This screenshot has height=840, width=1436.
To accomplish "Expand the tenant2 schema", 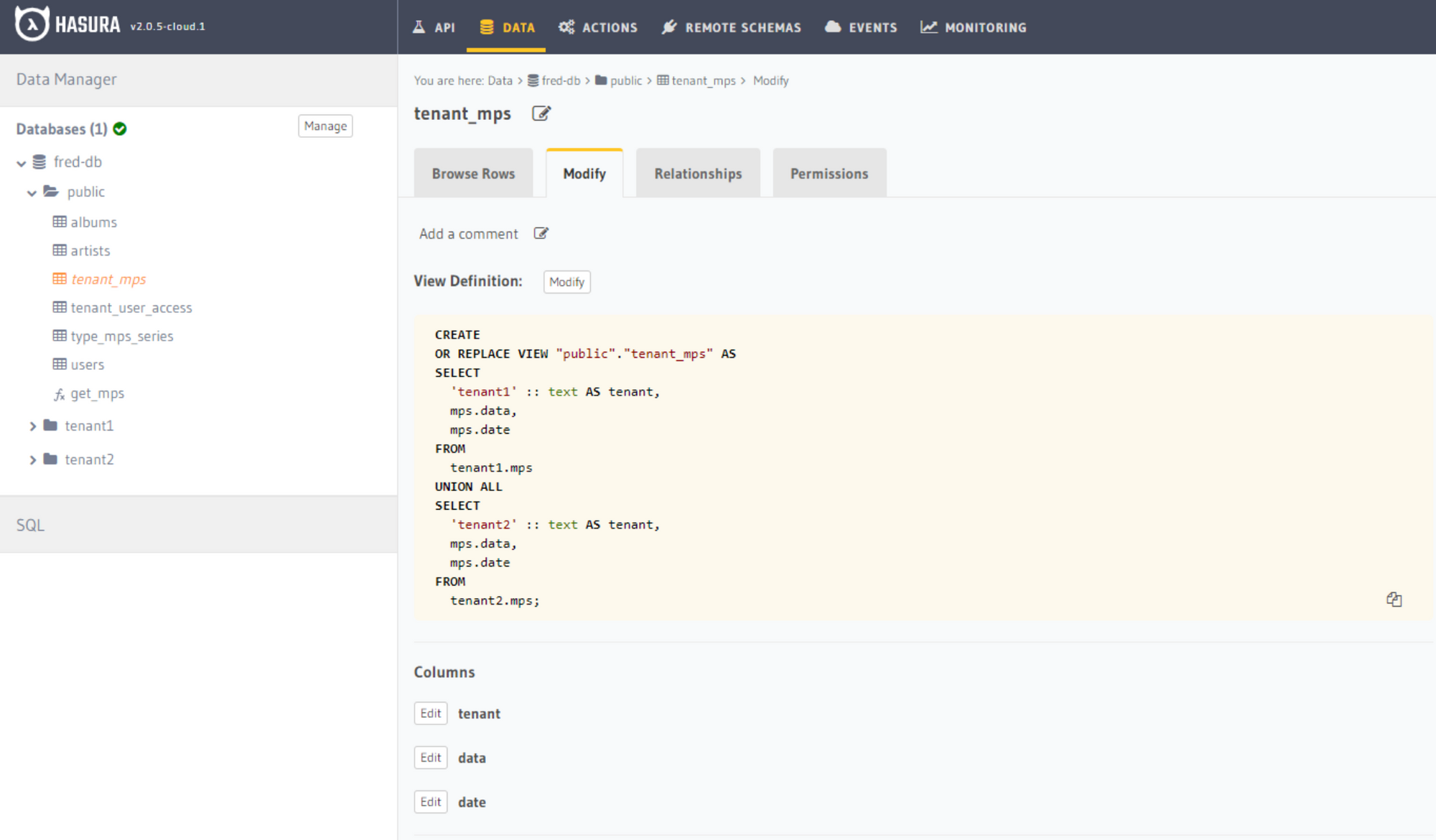I will [33, 460].
